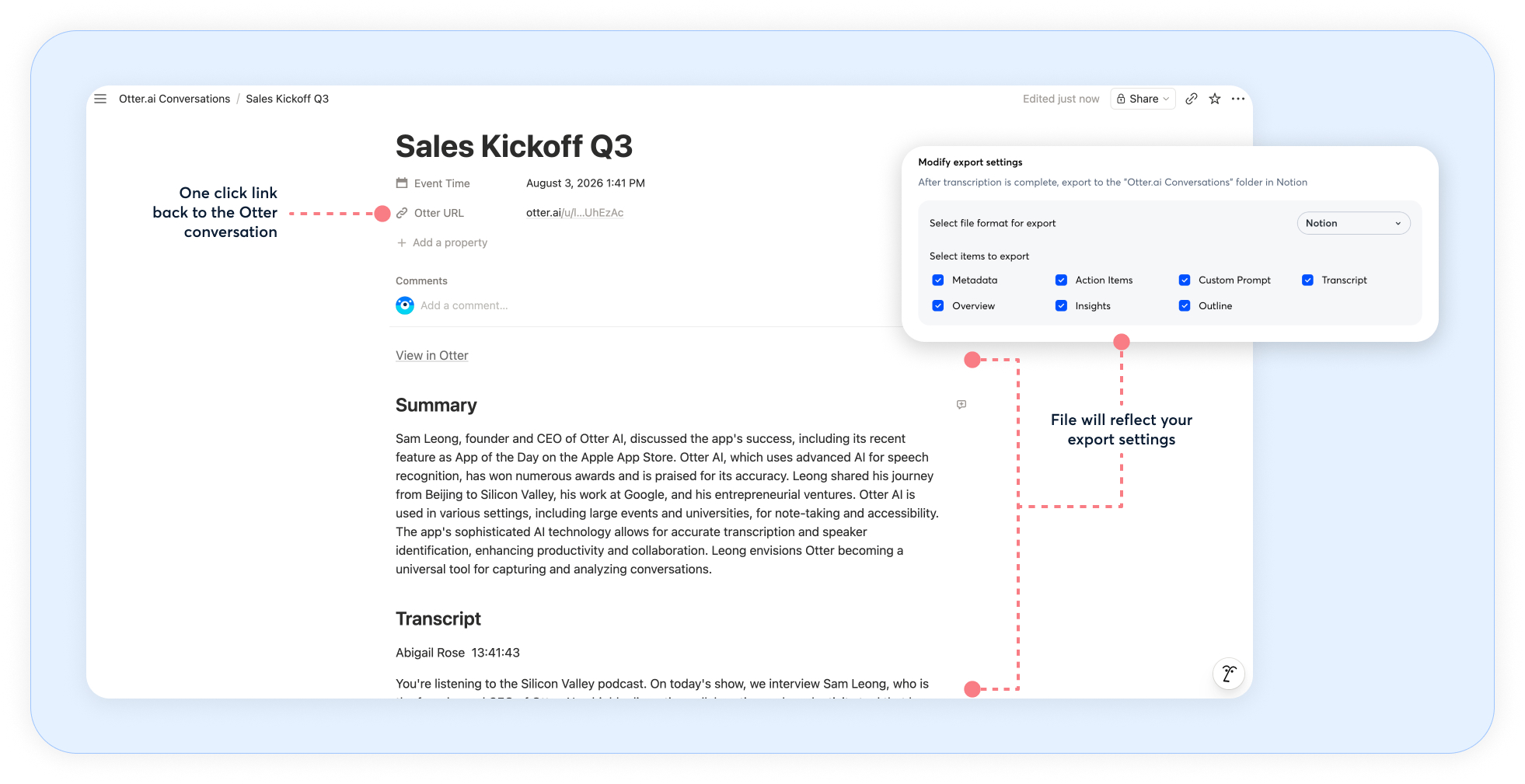Open the View in Otter link
Viewport: 1525px width, 784px height.
[432, 356]
